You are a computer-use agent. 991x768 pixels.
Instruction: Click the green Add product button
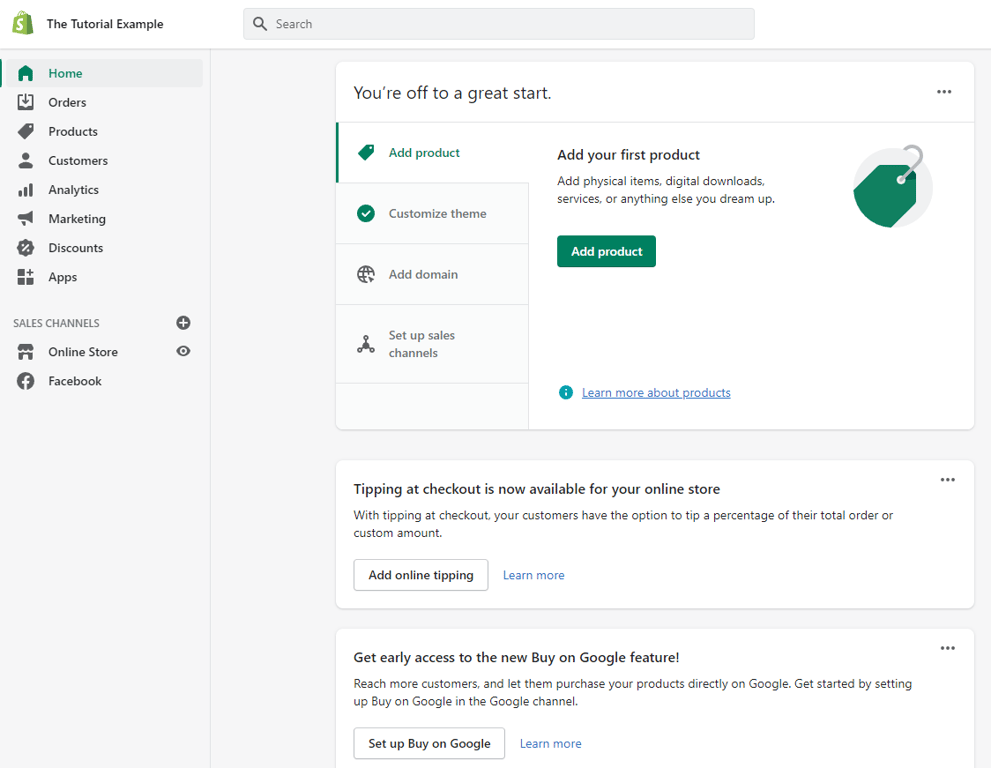(x=606, y=251)
